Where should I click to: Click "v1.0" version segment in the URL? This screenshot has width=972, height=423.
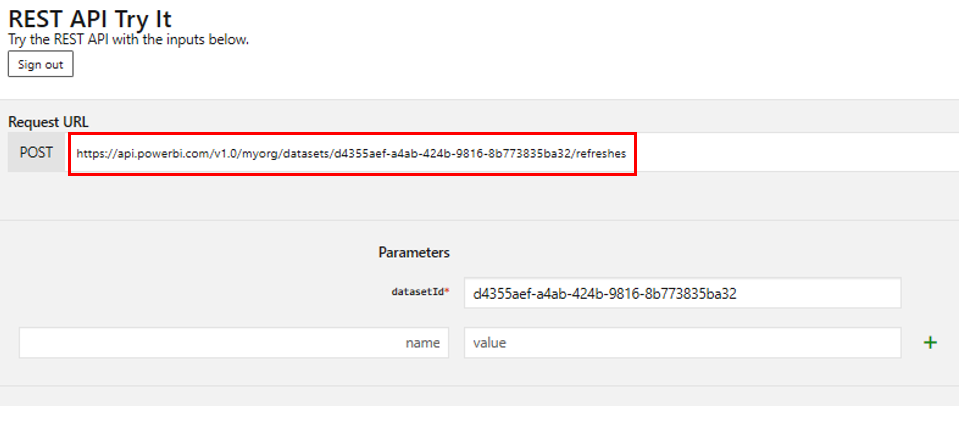pos(213,155)
